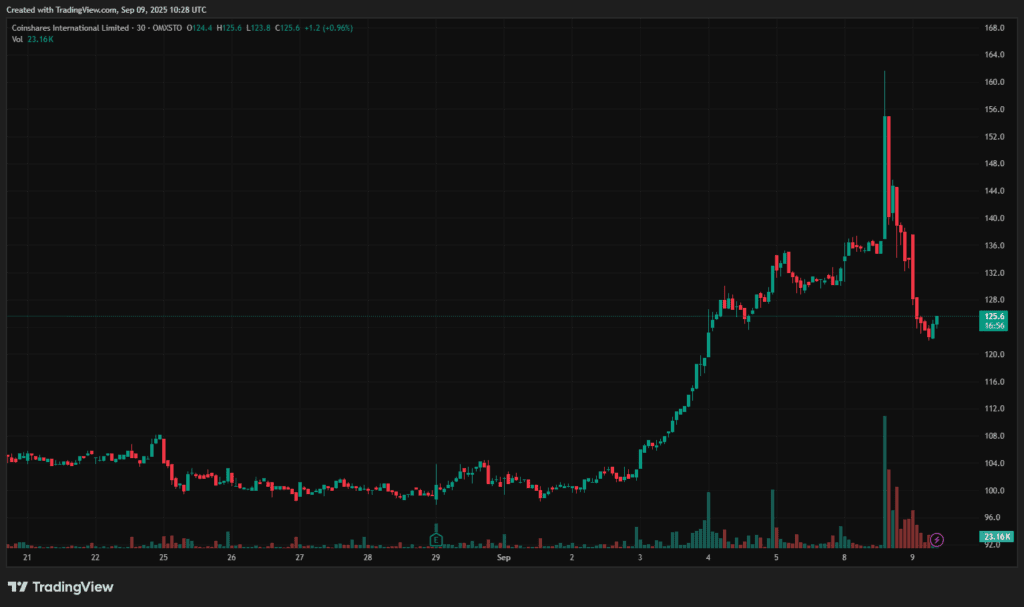
Task: Click the date label 21 on time axis
Action: tap(27, 557)
